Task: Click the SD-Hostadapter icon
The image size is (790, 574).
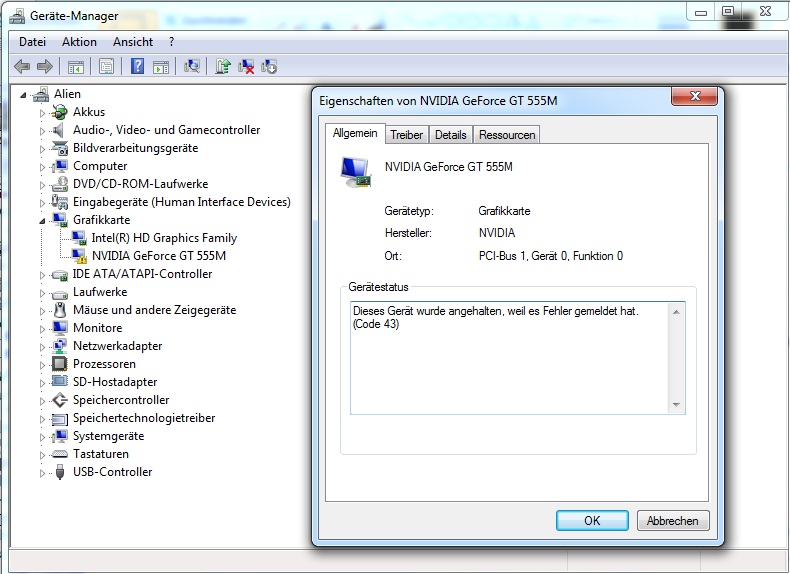Action: tap(59, 381)
